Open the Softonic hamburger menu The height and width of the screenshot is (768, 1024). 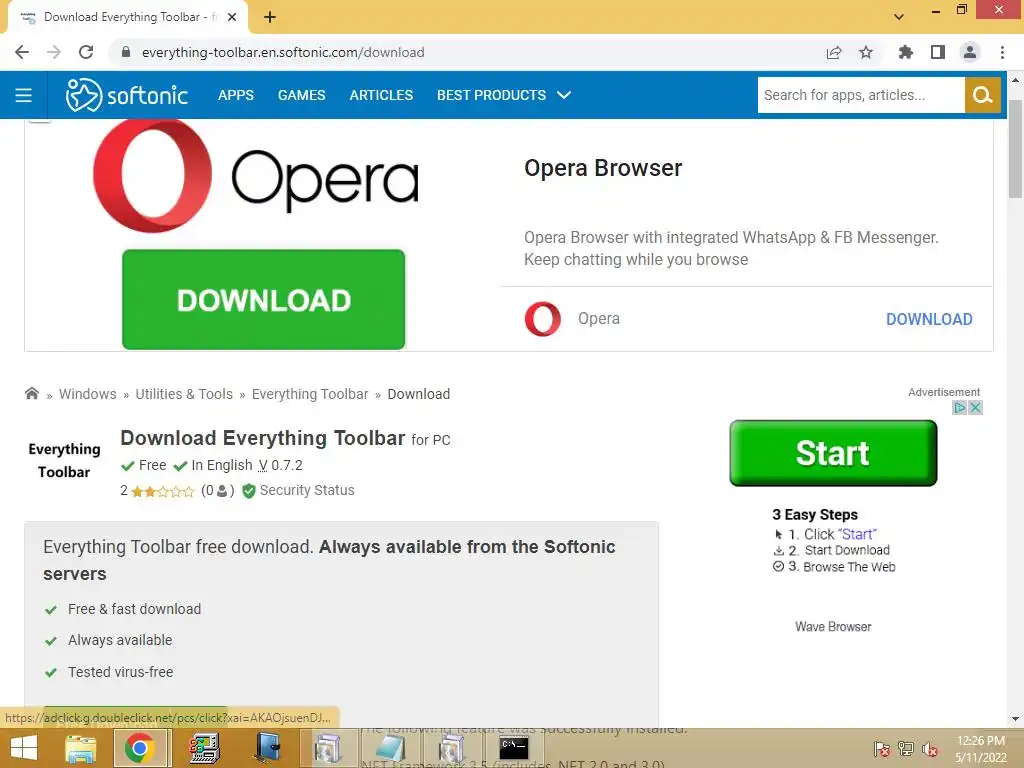[24, 95]
